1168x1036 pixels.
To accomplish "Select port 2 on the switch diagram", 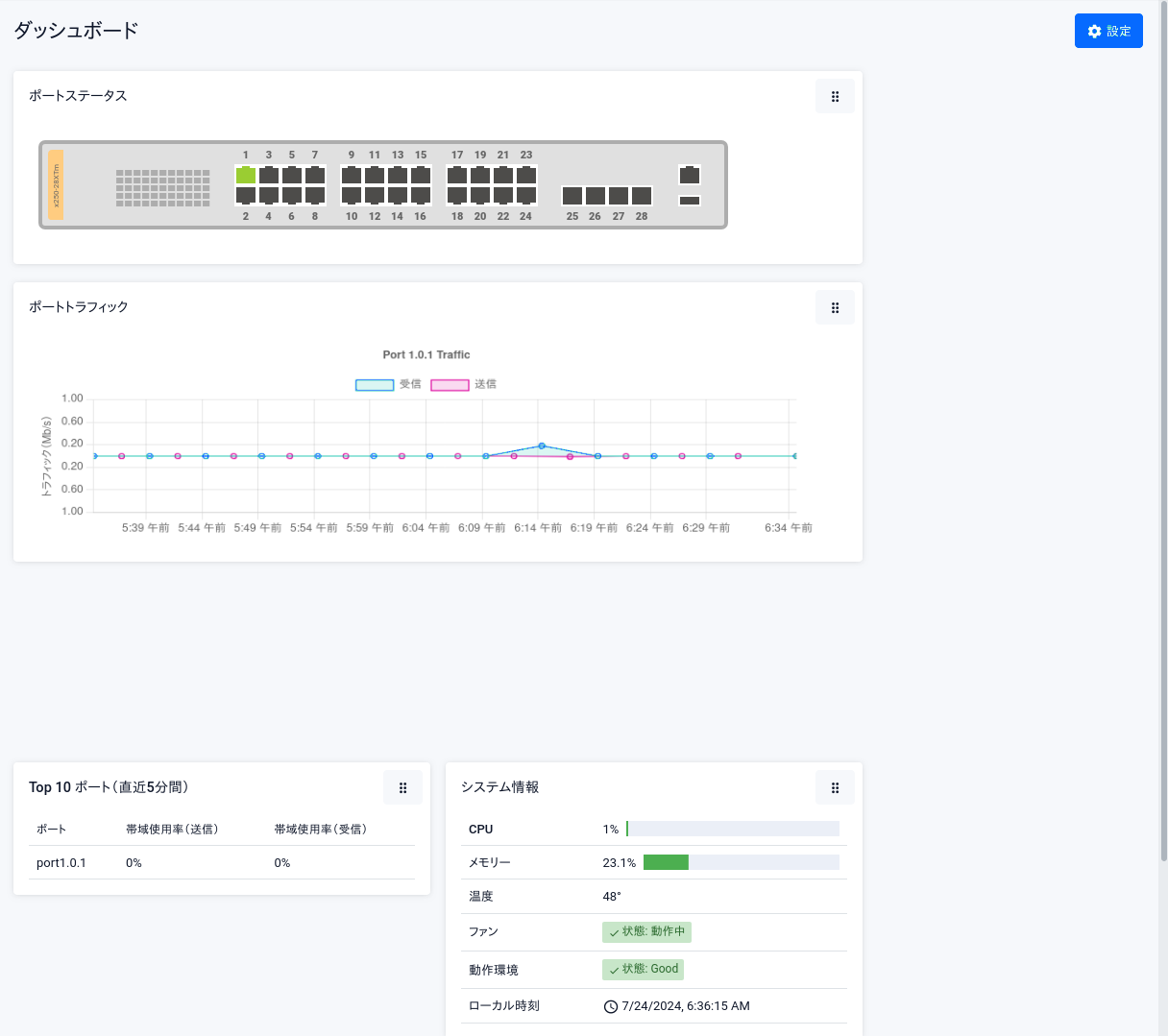I will [x=246, y=196].
